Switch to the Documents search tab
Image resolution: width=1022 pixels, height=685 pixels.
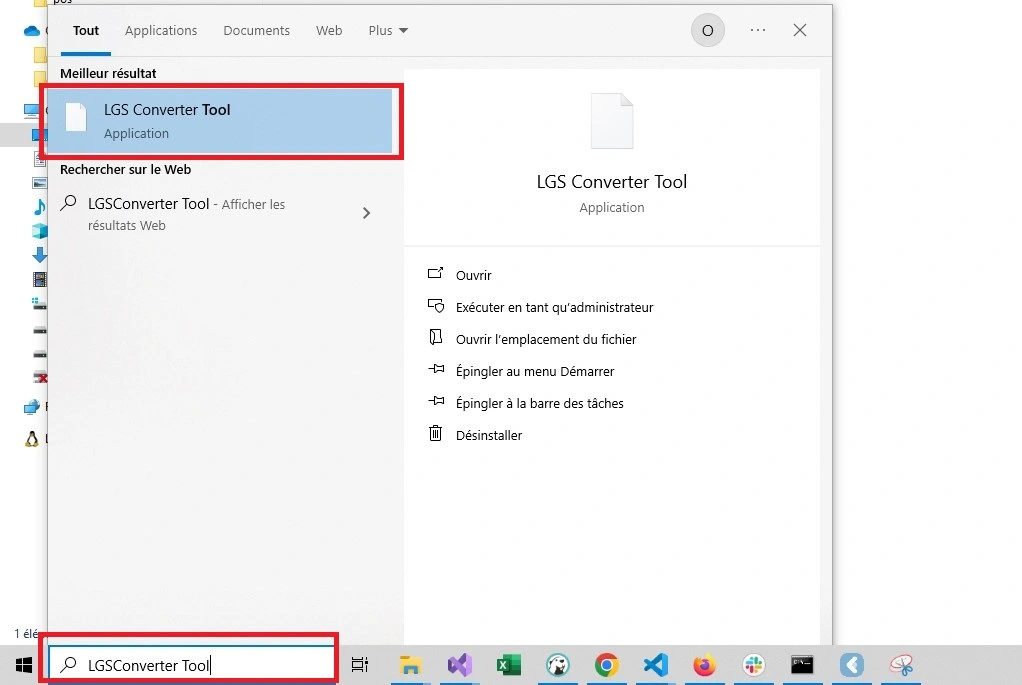point(256,31)
